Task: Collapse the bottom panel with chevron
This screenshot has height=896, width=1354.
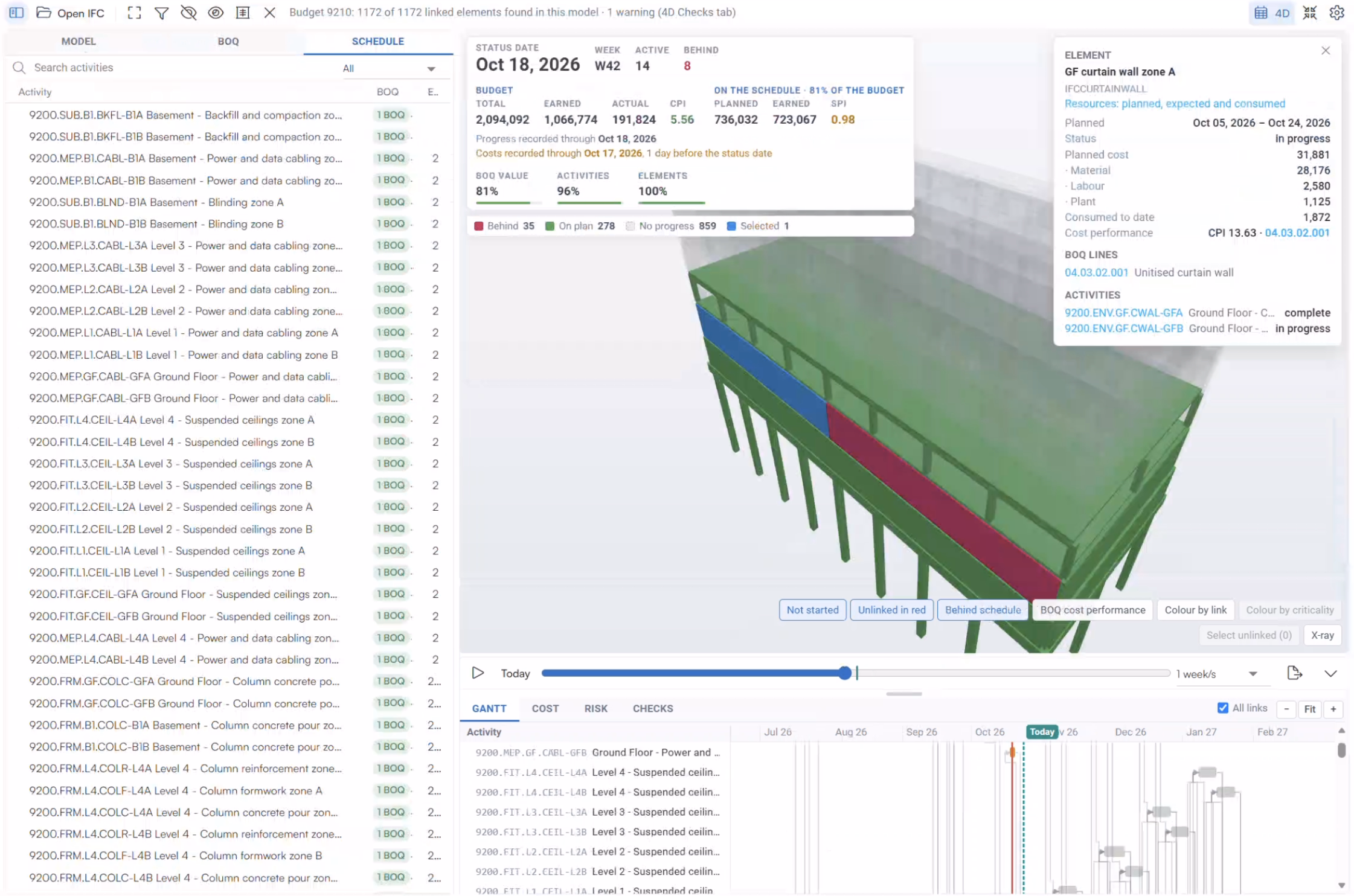Action: pos(1330,674)
